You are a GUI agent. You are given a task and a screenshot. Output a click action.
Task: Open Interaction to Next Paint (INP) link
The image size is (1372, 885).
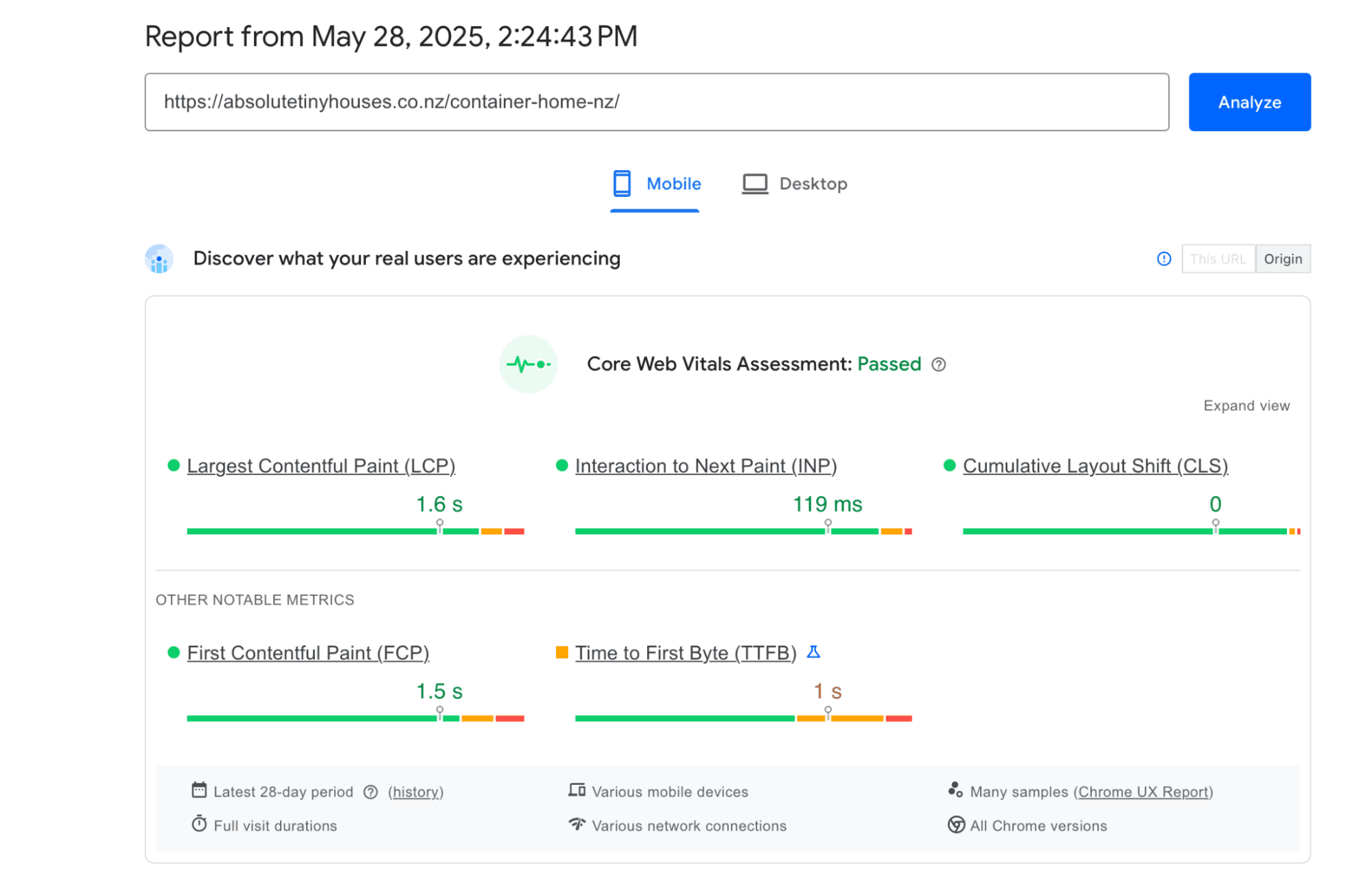706,466
